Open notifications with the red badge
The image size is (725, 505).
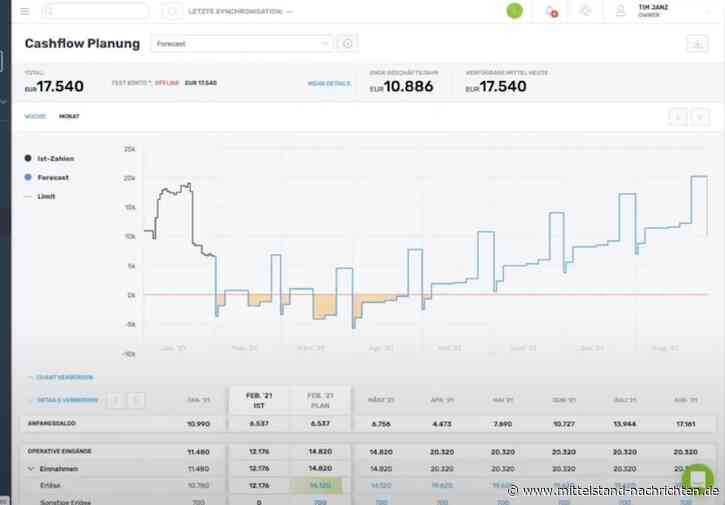pyautogui.click(x=551, y=11)
